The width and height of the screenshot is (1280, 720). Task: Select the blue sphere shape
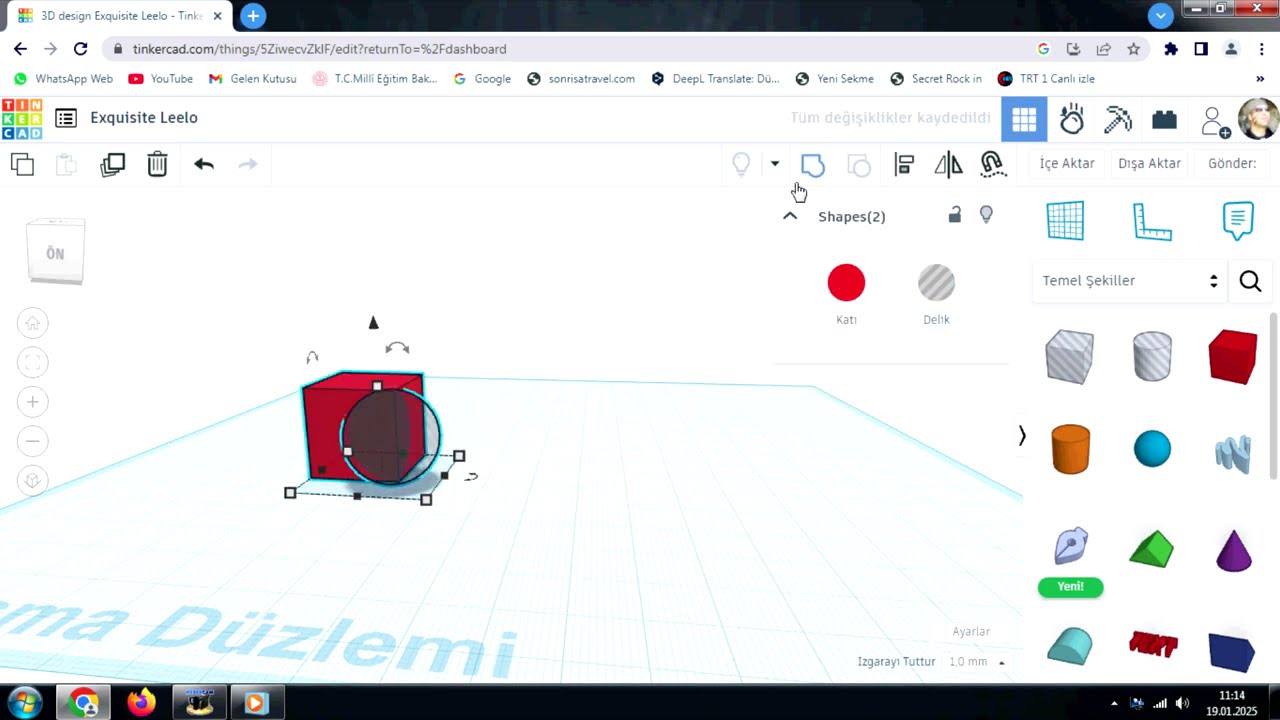(1152, 449)
